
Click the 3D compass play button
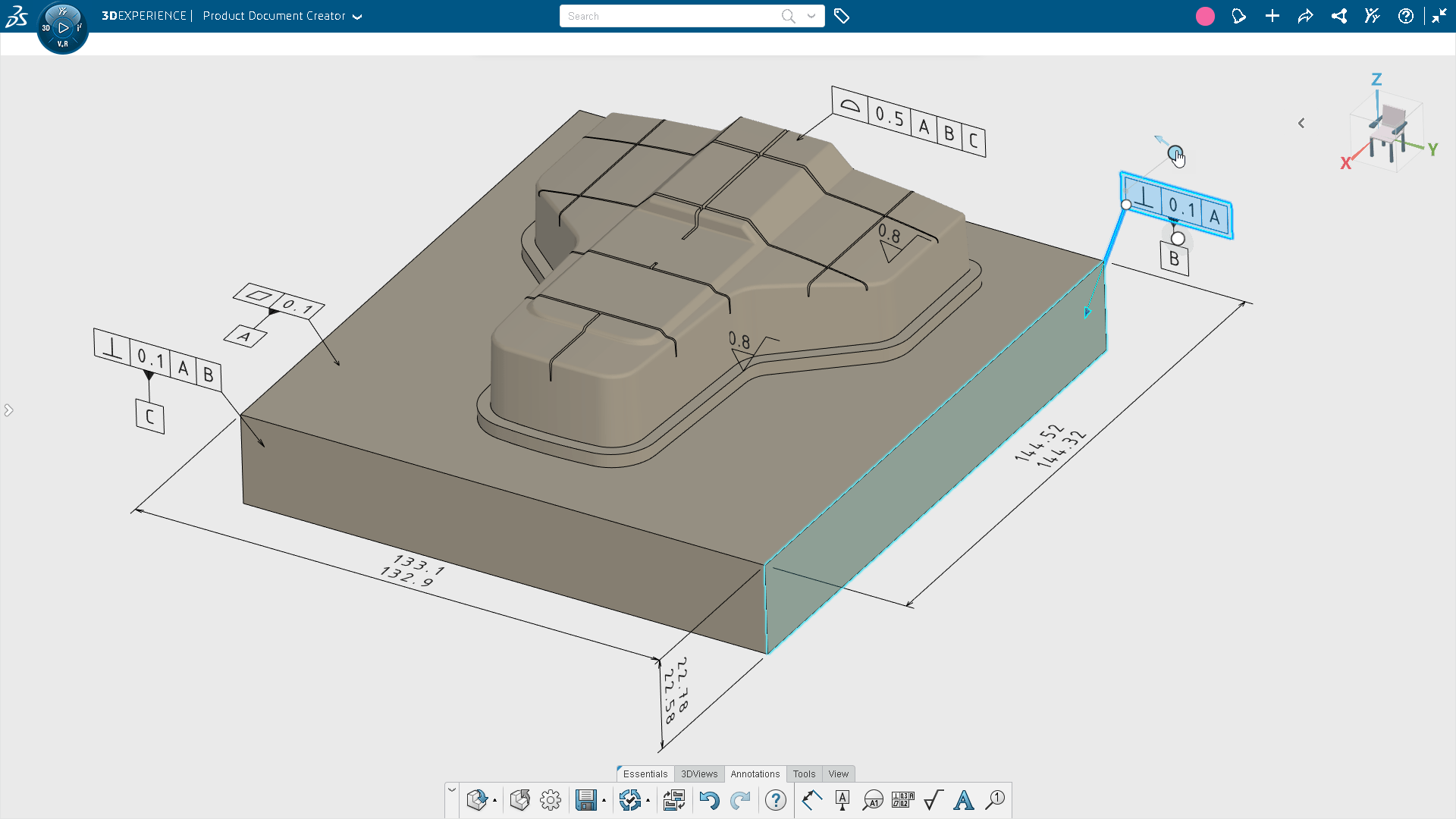point(63,28)
